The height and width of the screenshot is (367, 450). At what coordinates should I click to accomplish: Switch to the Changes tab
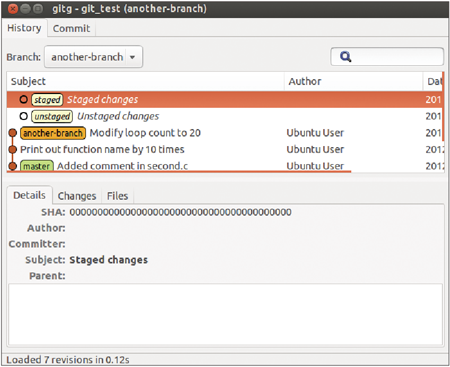point(77,196)
